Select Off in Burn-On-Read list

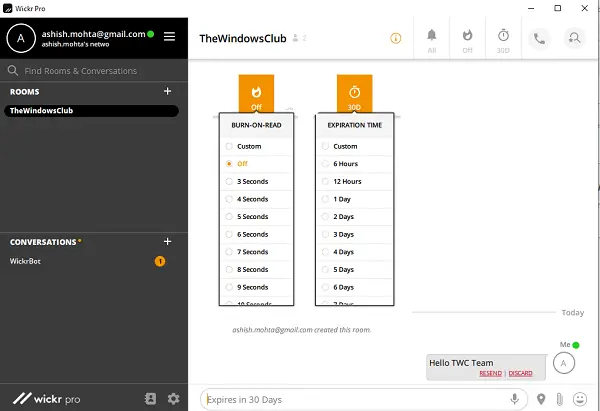pyautogui.click(x=256, y=164)
